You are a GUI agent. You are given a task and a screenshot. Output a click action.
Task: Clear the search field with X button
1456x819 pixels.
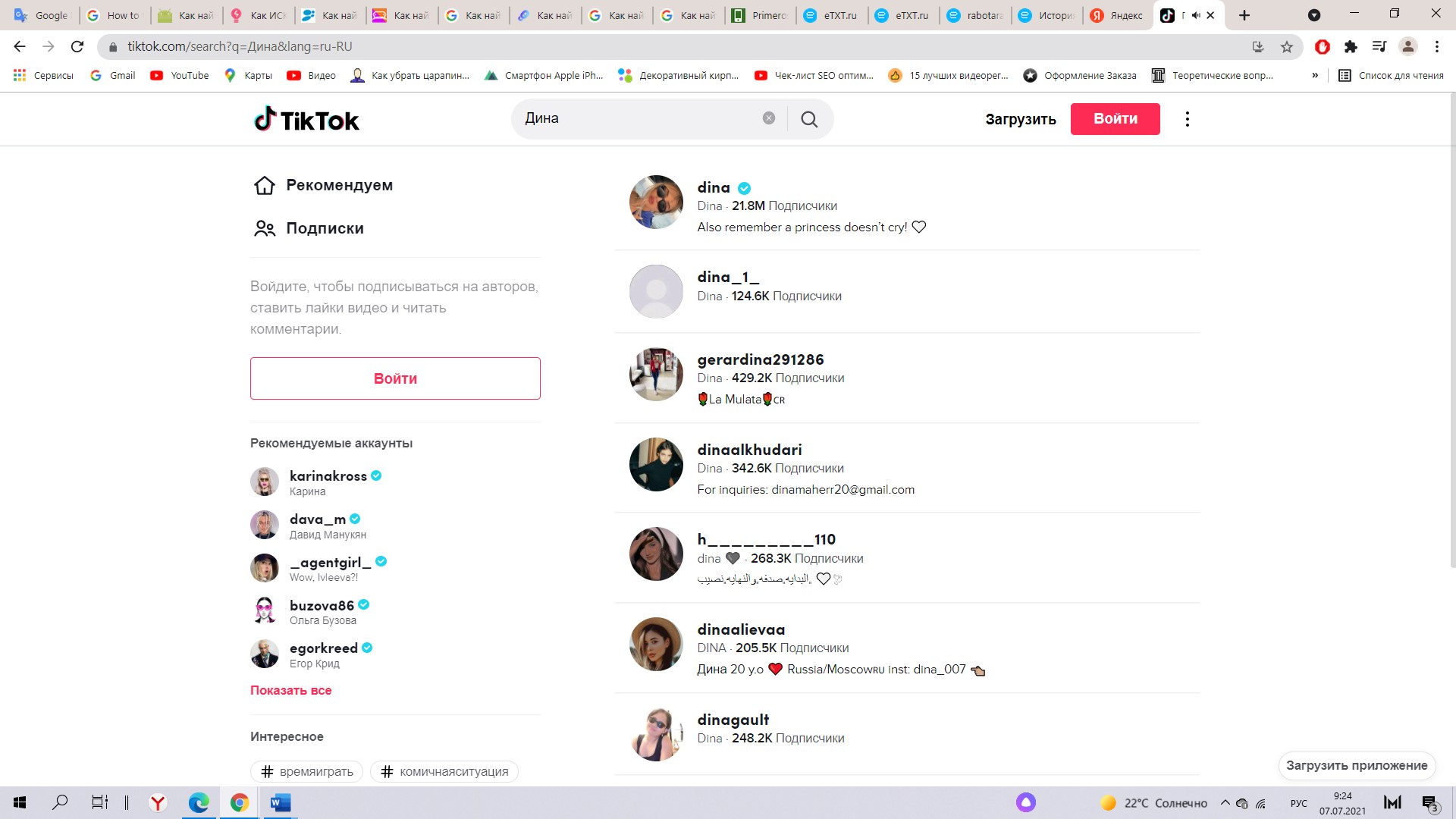click(768, 119)
